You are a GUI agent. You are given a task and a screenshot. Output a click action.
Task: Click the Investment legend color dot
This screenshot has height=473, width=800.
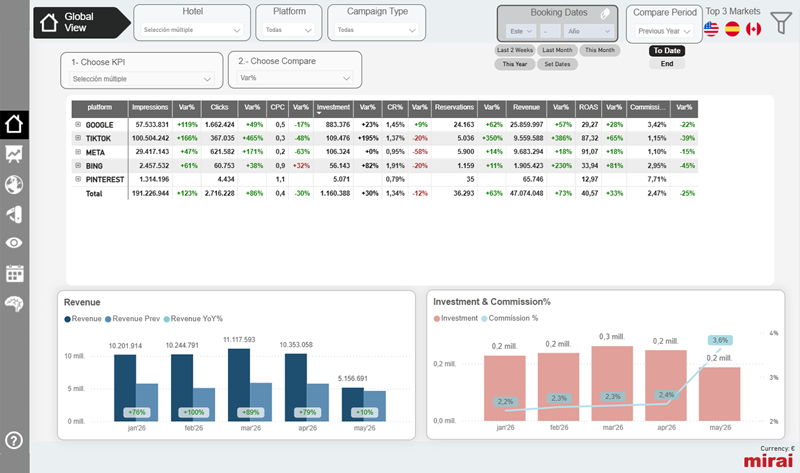[437, 318]
